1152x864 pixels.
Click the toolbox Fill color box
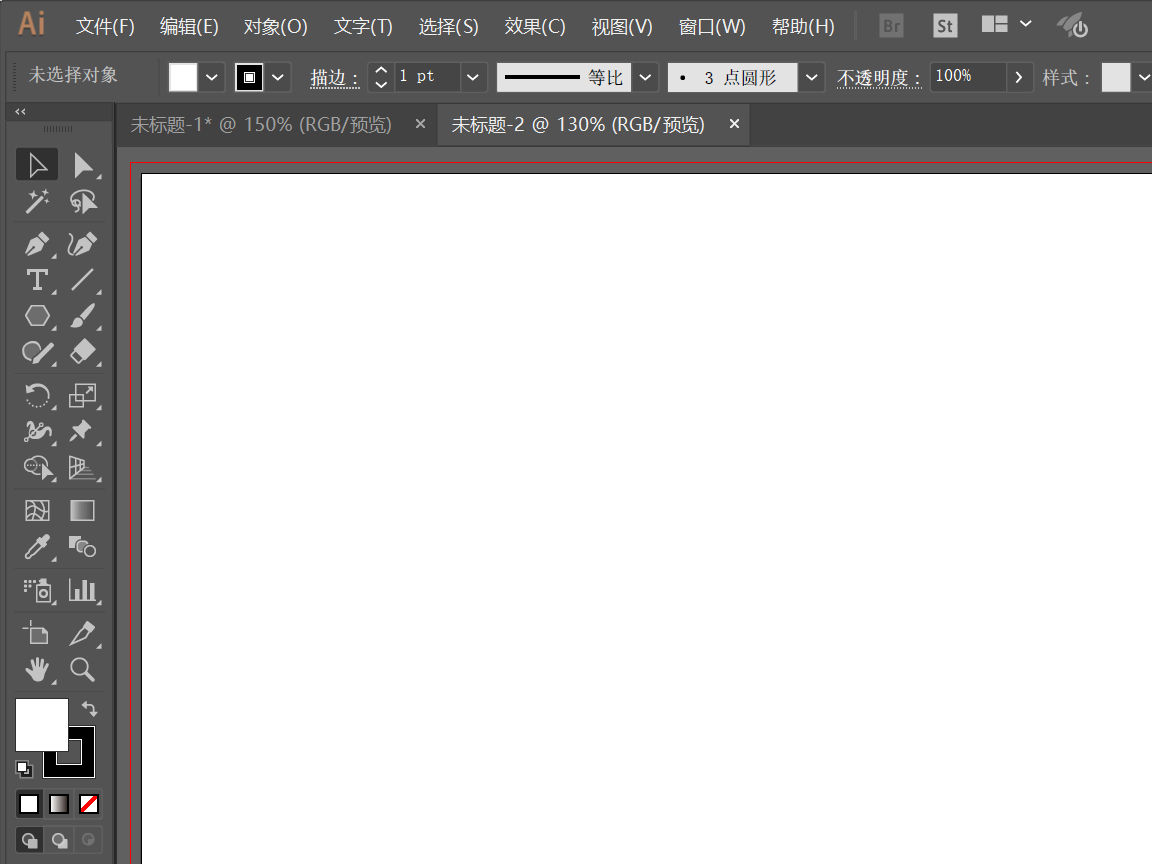pyautogui.click(x=42, y=724)
